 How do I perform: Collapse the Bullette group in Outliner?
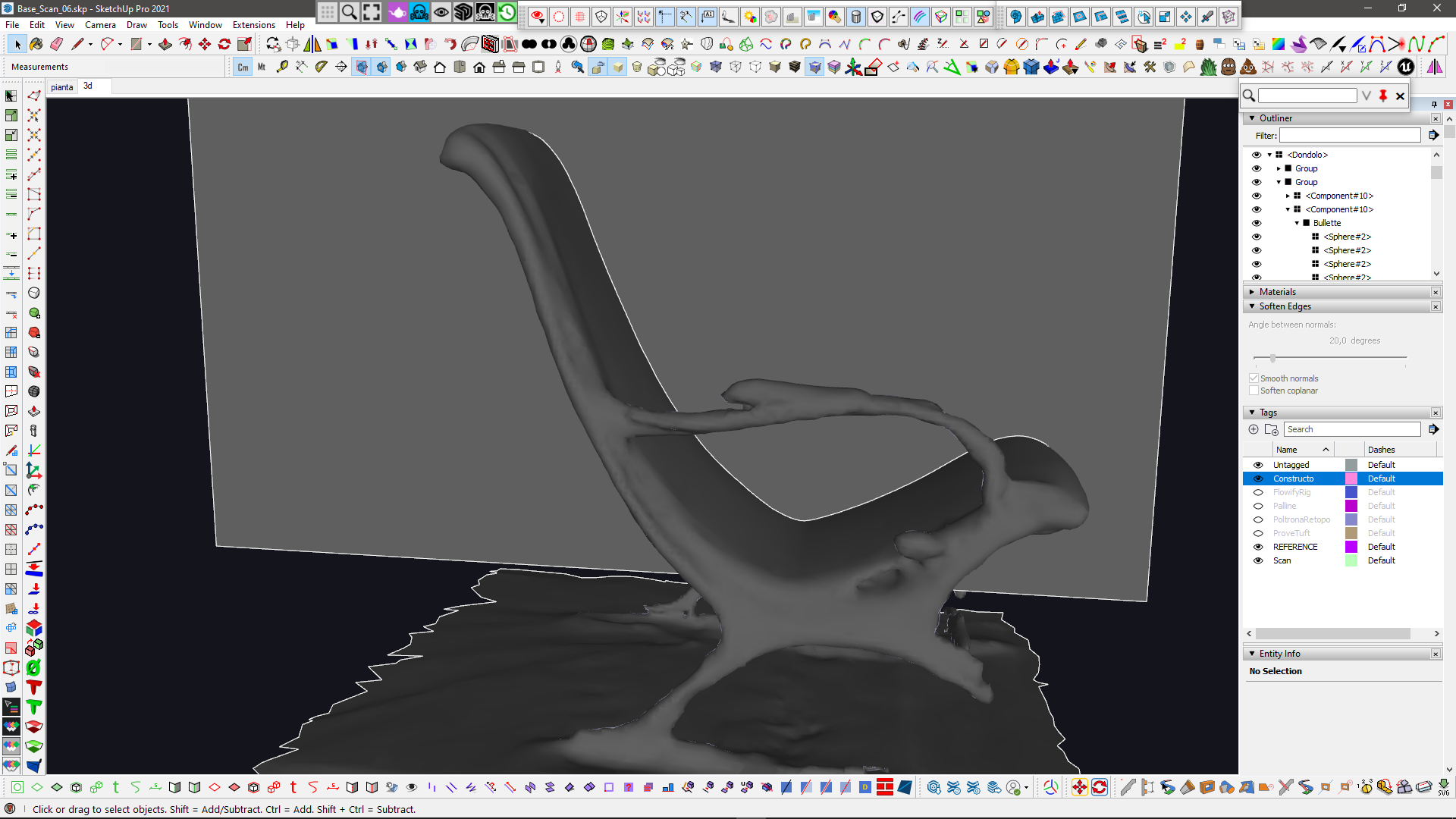(1297, 223)
